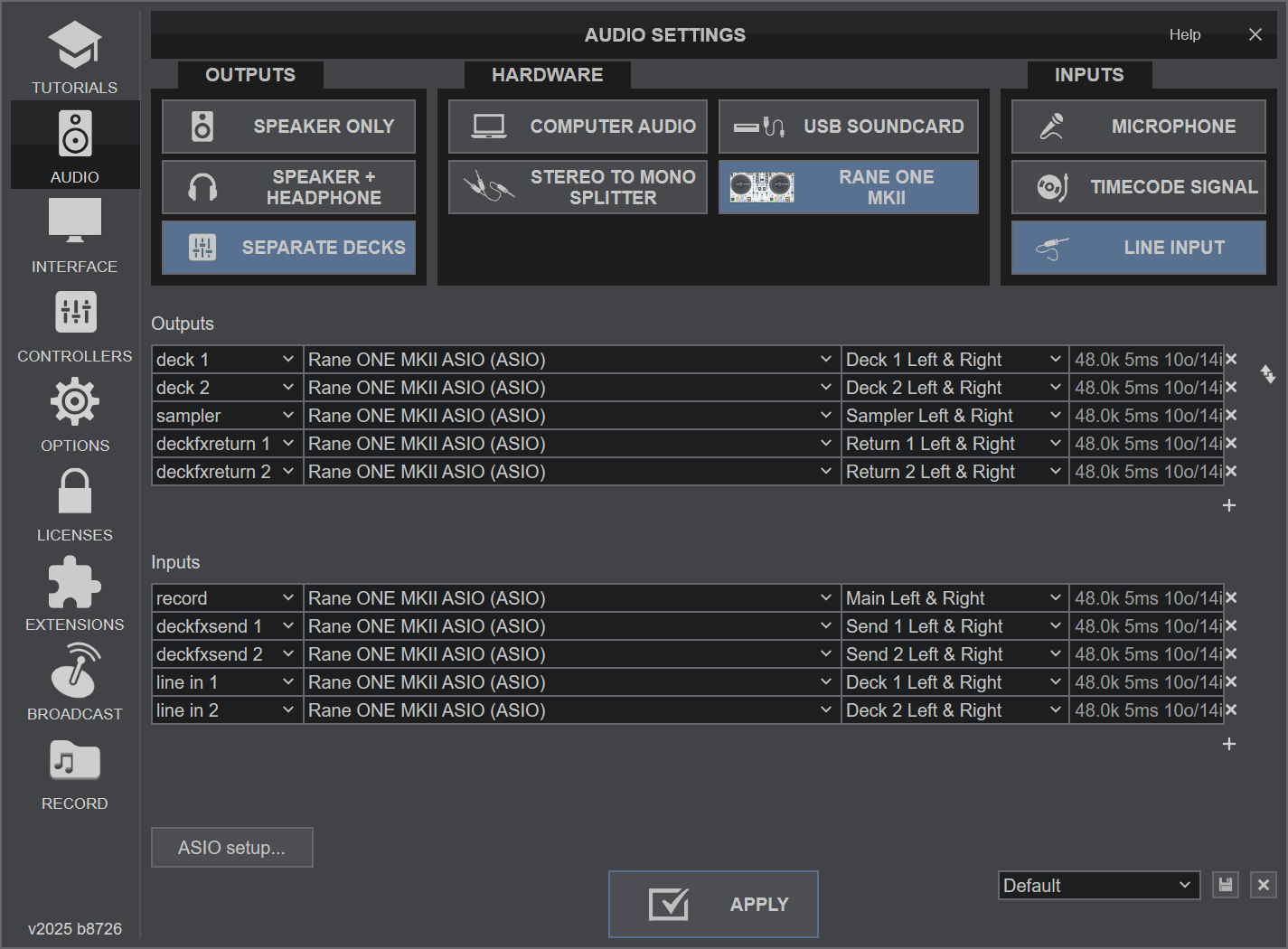The image size is (1288, 949).
Task: Open the Options gear page
Action: [x=74, y=416]
